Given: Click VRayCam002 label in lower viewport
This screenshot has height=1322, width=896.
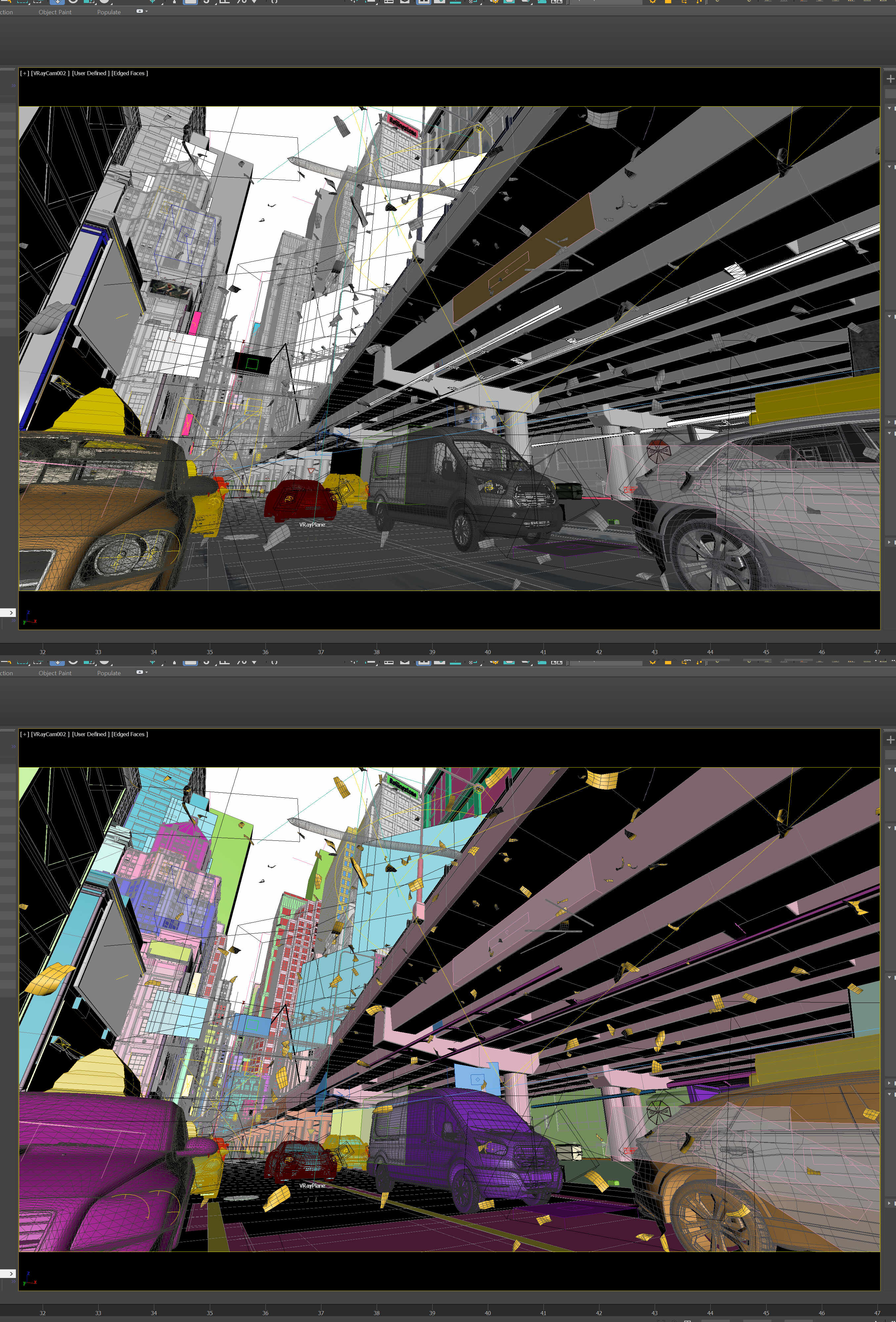Looking at the screenshot, I should (50, 734).
